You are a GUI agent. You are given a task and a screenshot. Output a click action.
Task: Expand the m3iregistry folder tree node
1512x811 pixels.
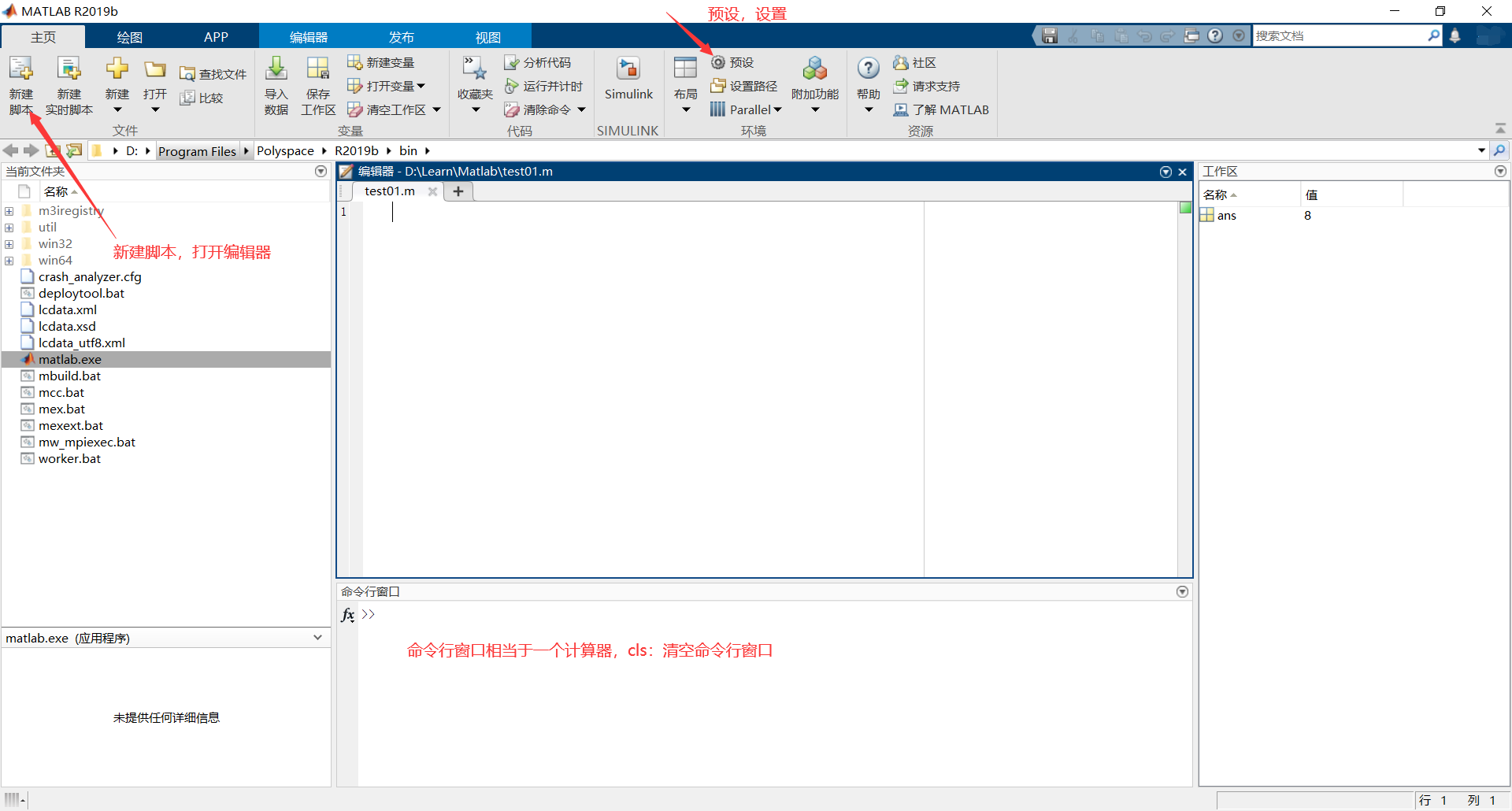coord(9,211)
